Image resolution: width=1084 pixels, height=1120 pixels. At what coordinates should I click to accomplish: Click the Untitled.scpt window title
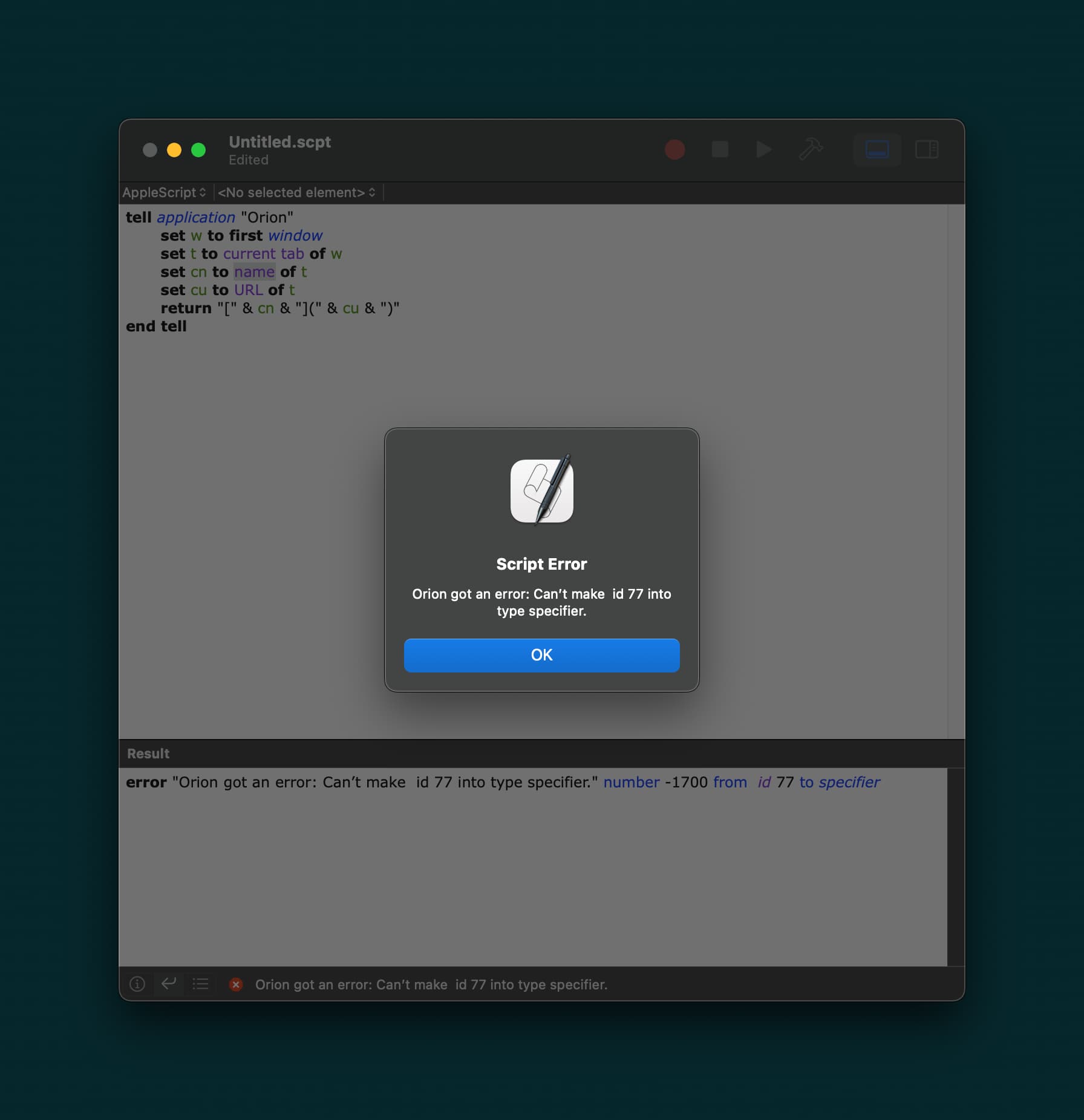pyautogui.click(x=279, y=142)
